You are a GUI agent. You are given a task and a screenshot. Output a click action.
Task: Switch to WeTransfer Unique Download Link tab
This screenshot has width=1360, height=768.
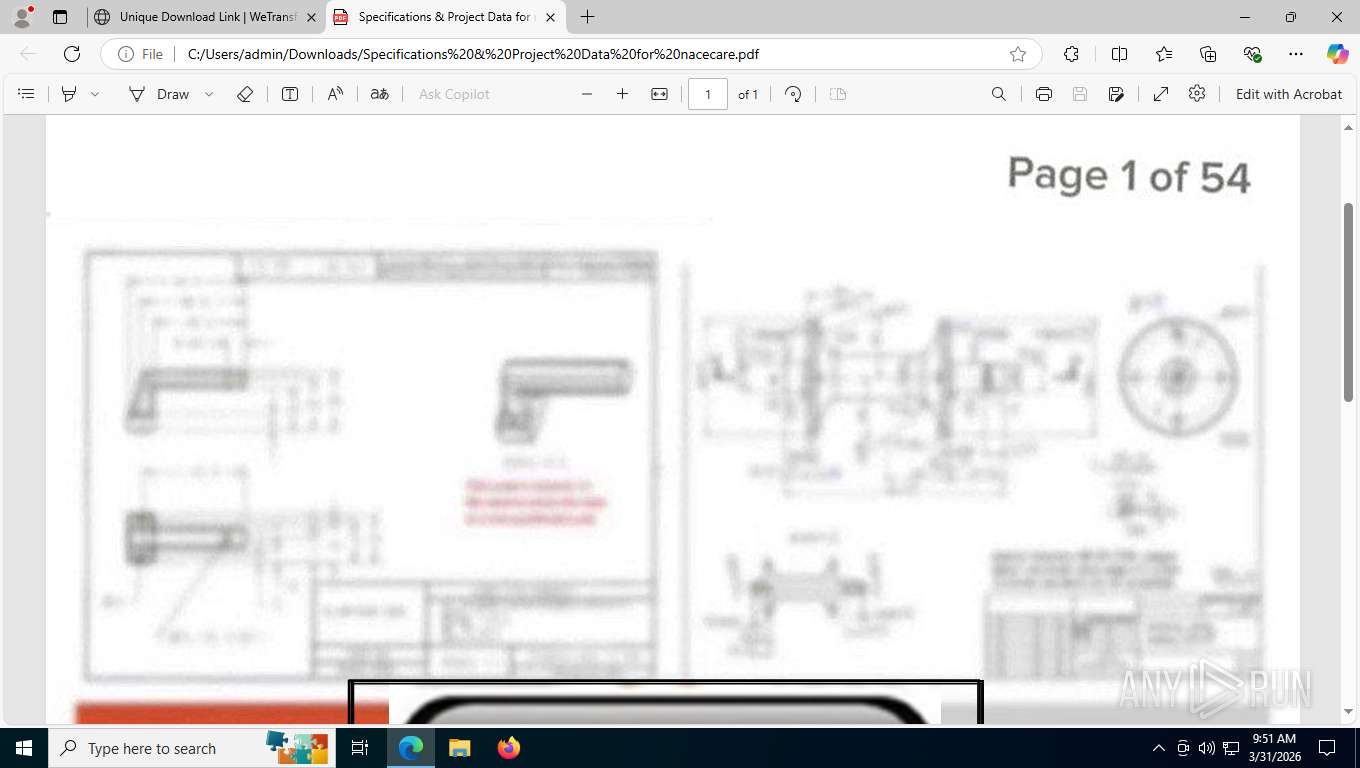pos(208,17)
